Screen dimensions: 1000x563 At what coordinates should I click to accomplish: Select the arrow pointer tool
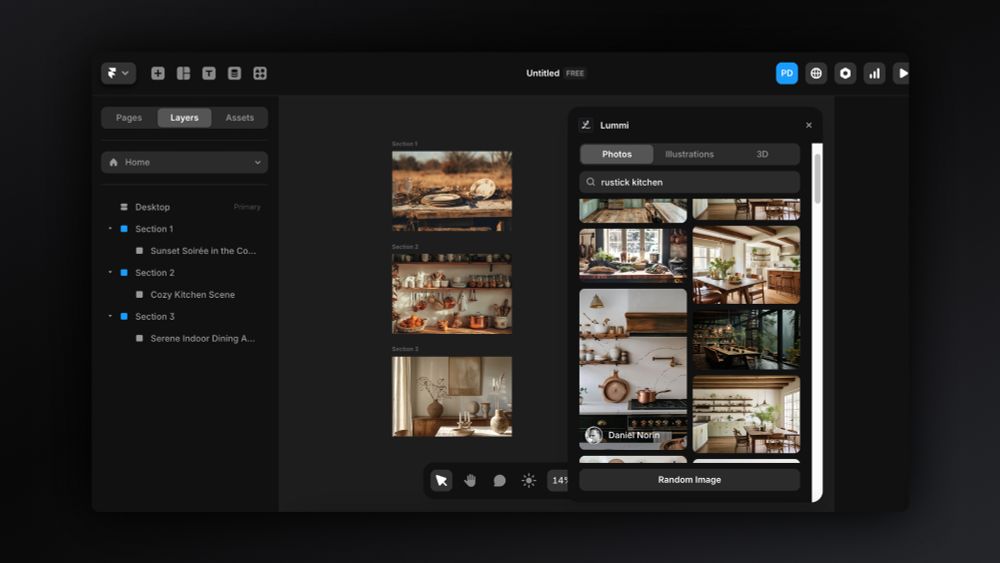pos(441,480)
